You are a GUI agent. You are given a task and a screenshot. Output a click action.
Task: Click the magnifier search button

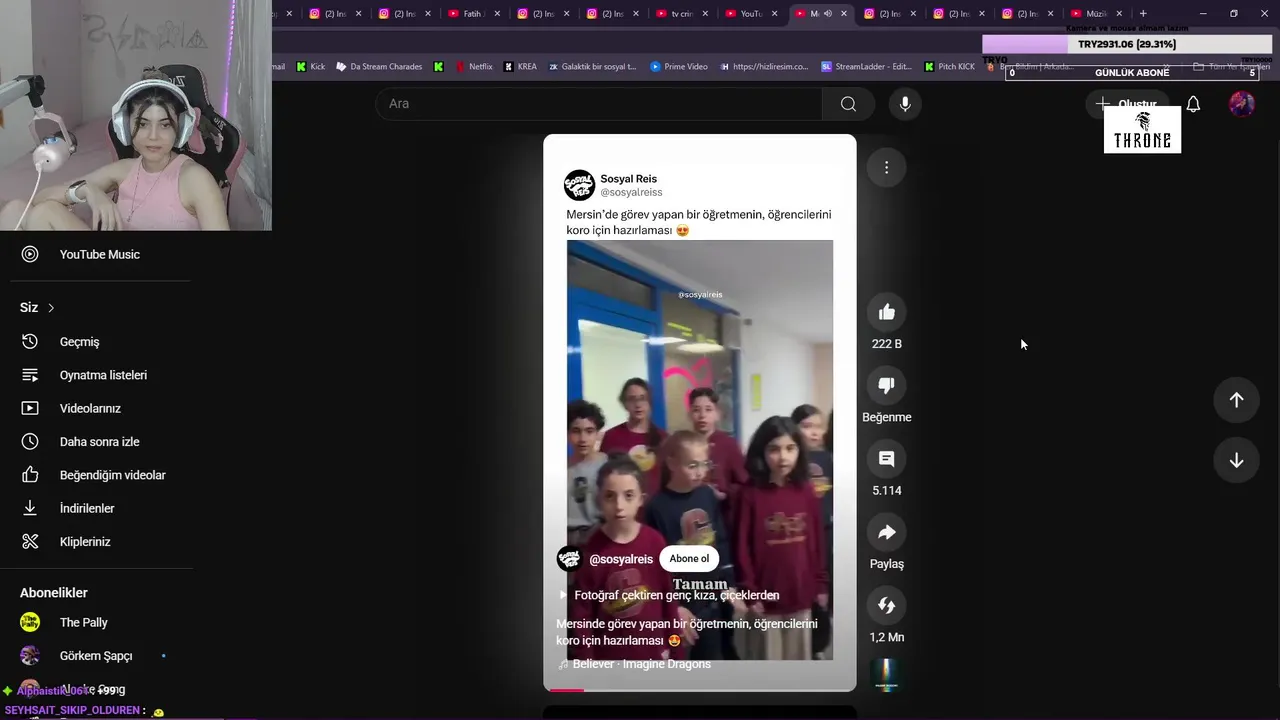tap(848, 104)
